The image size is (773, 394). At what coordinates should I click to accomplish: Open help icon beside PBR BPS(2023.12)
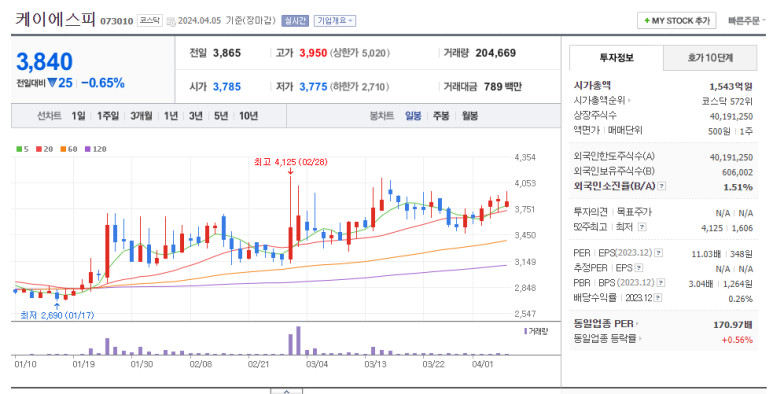coord(661,283)
